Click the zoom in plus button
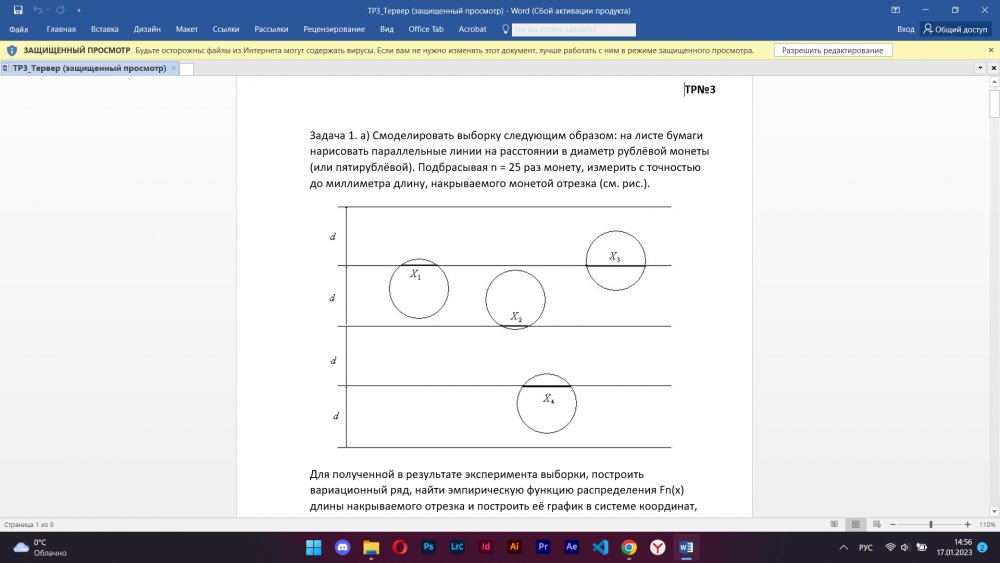The height and width of the screenshot is (563, 1000). 967,525
